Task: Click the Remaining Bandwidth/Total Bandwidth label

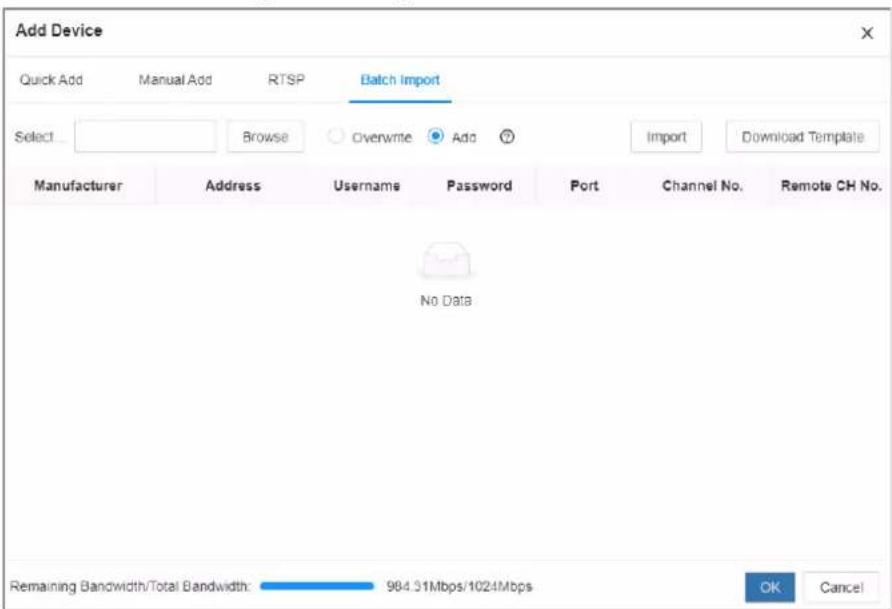Action: 130,586
